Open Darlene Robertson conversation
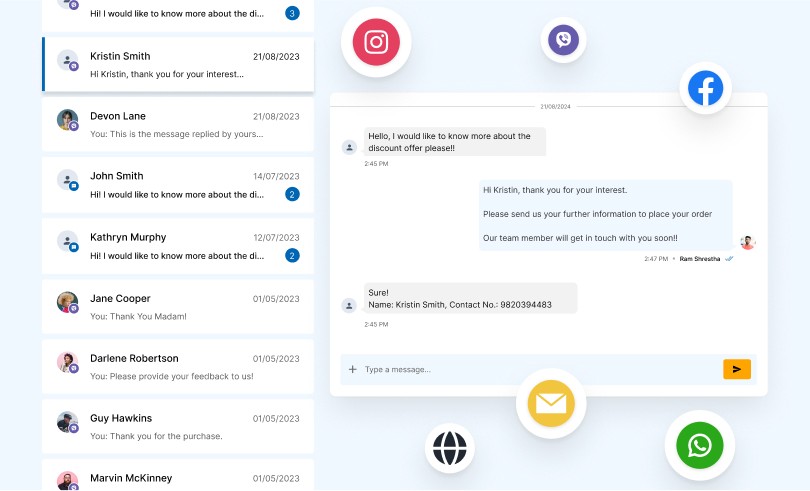 (x=178, y=366)
